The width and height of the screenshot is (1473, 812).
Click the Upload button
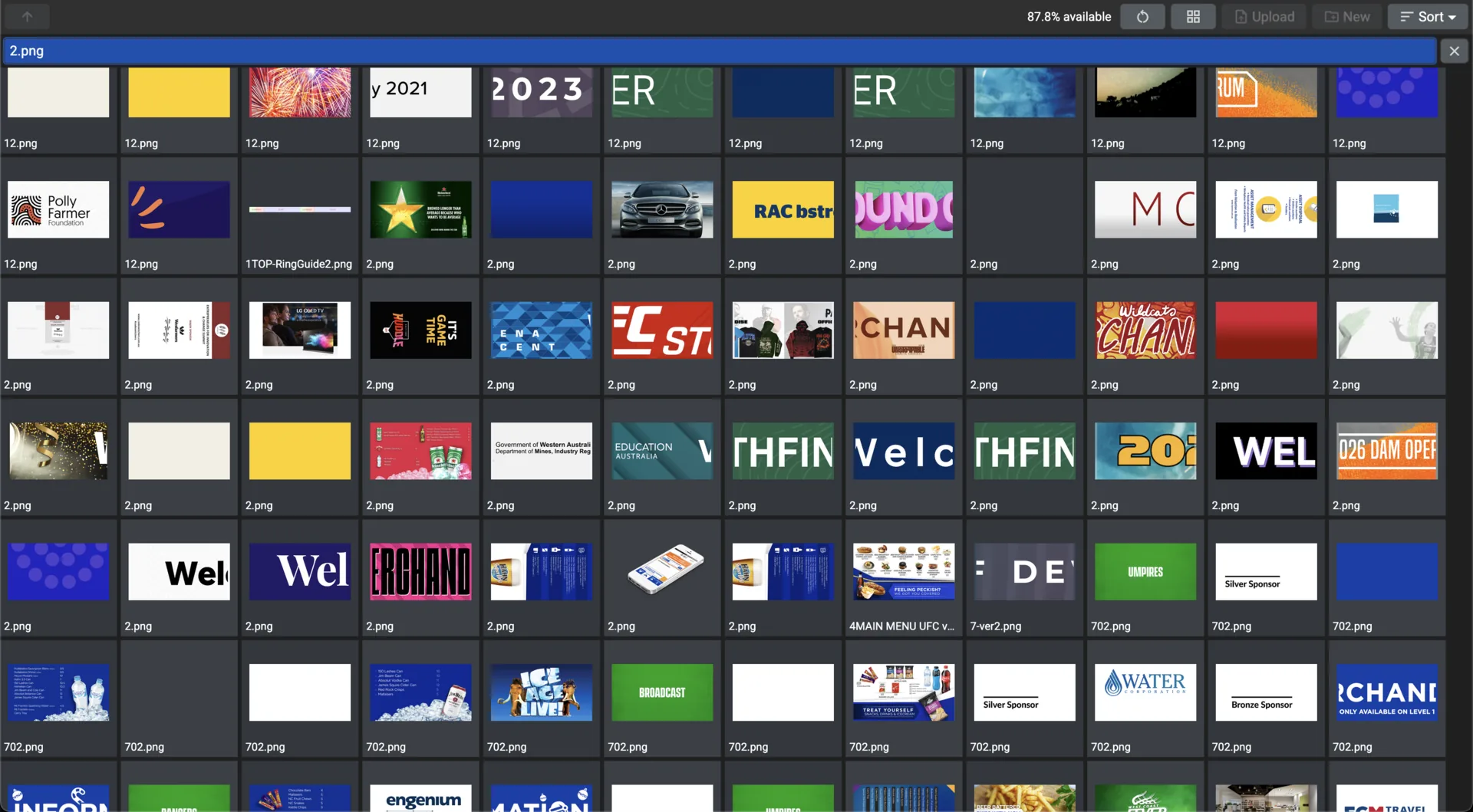pyautogui.click(x=1264, y=16)
